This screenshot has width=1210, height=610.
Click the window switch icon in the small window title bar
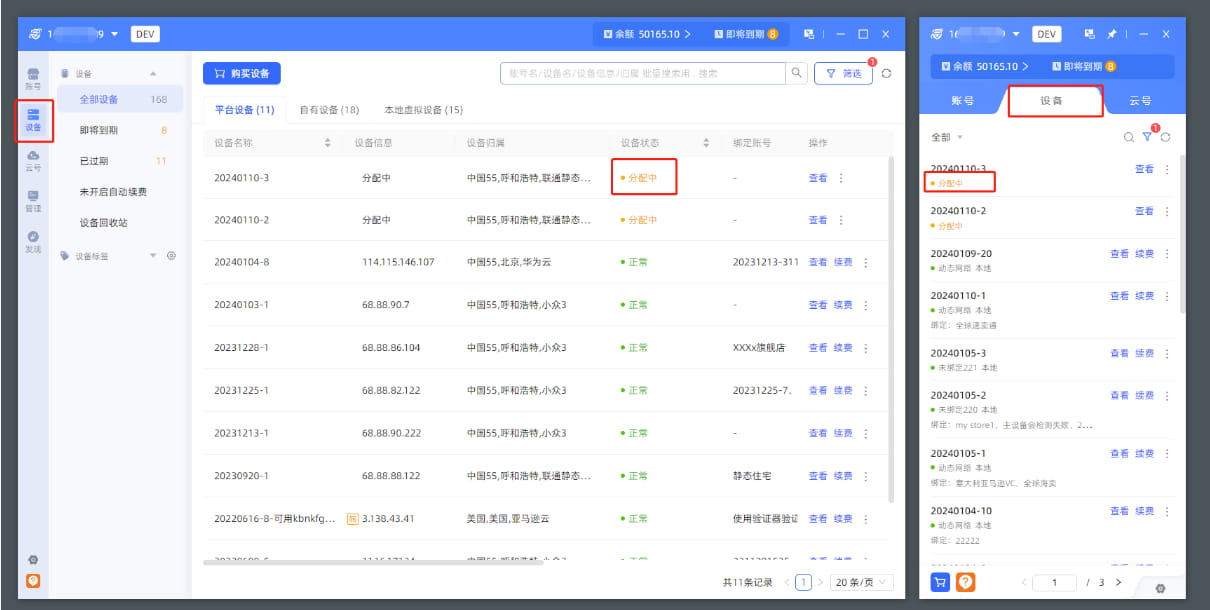1090,34
